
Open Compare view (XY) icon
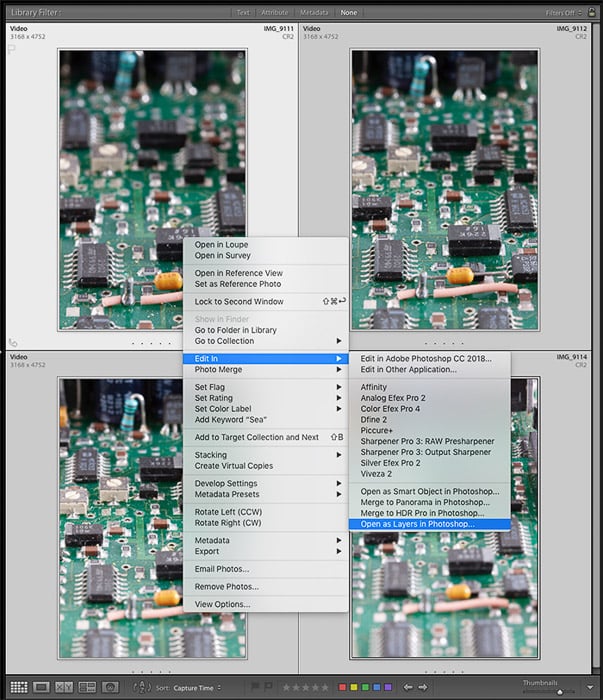[x=64, y=687]
